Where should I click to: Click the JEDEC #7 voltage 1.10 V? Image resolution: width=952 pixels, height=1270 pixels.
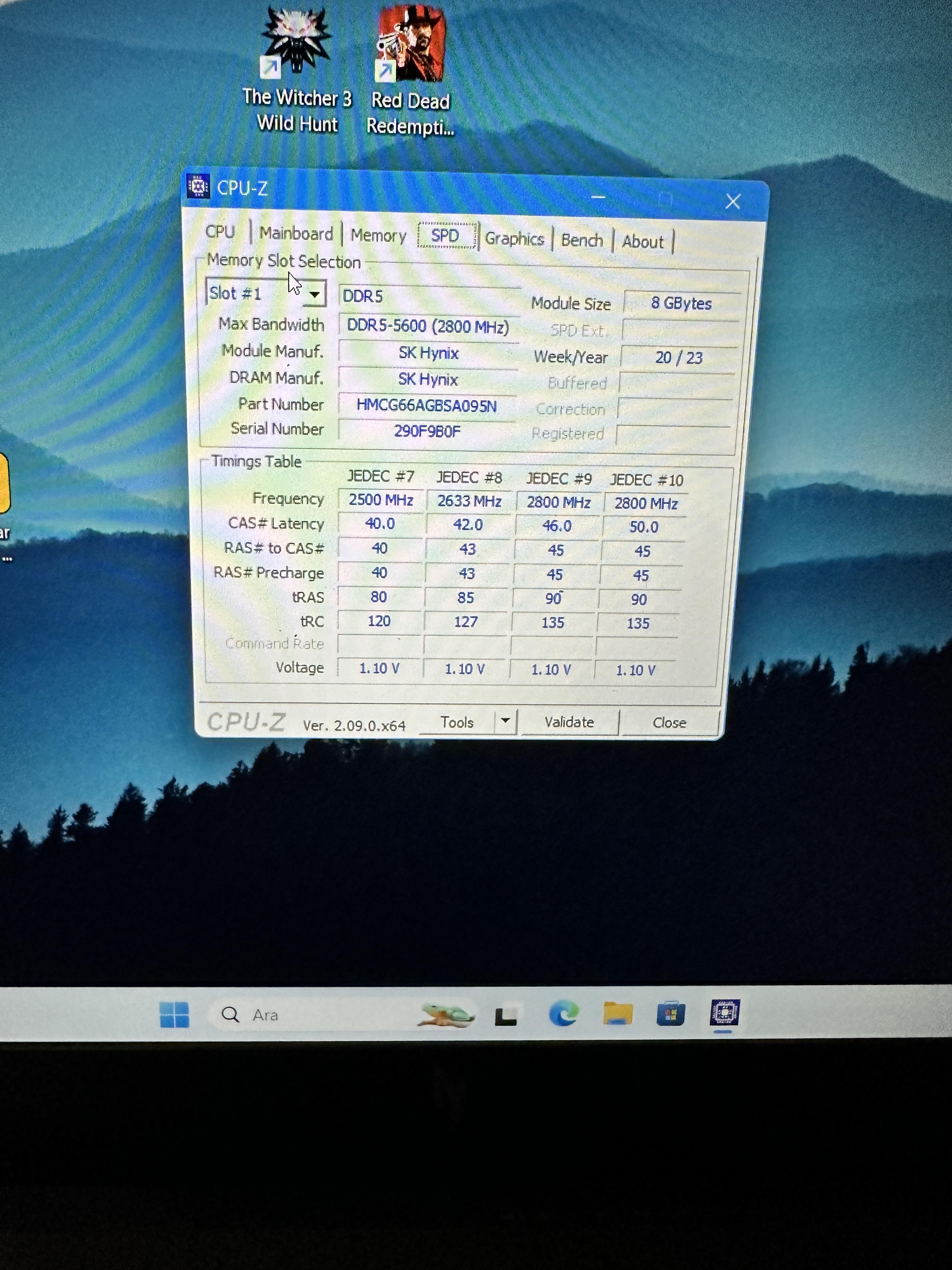click(x=379, y=669)
